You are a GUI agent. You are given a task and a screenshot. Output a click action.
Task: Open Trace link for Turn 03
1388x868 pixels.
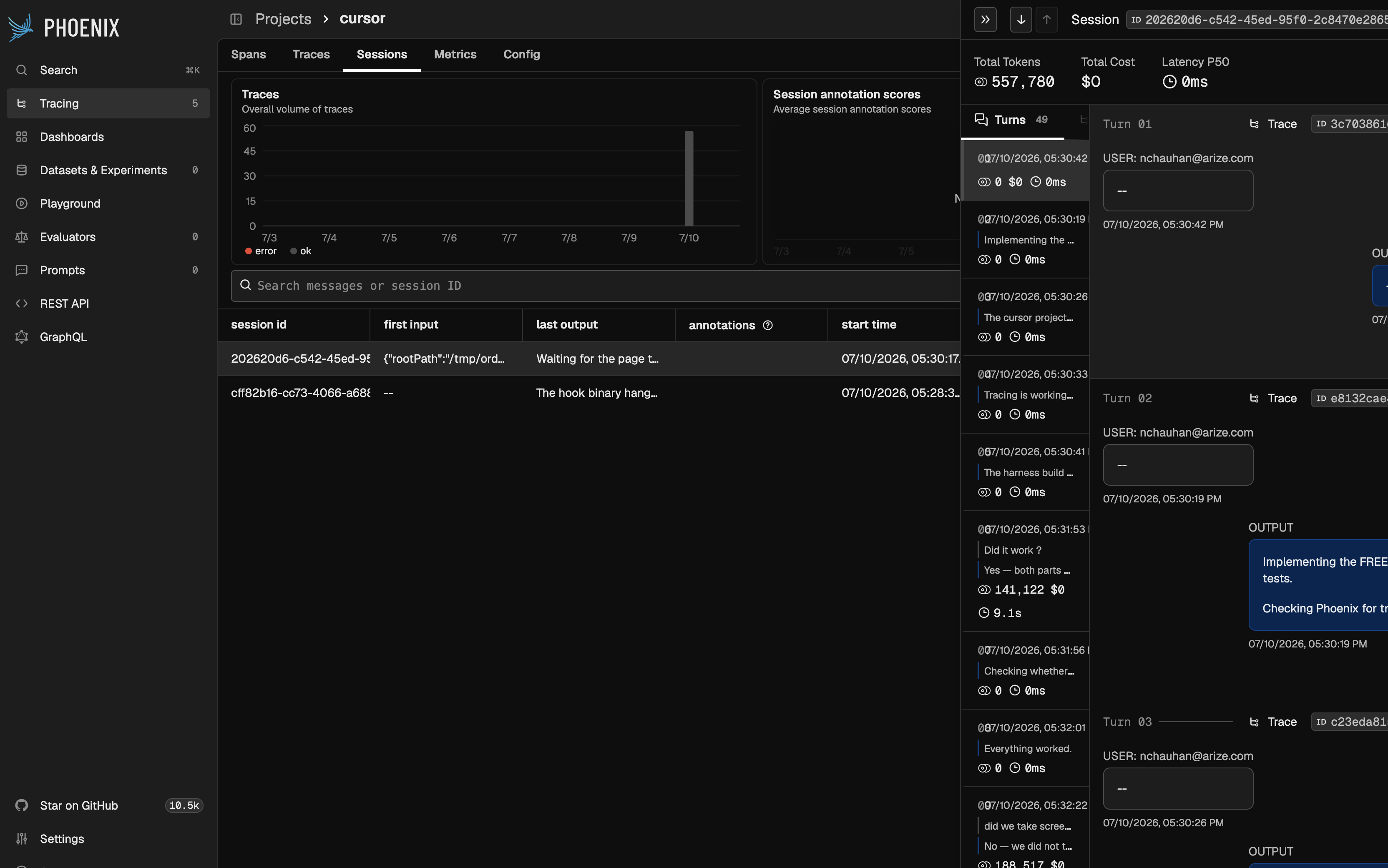1274,722
